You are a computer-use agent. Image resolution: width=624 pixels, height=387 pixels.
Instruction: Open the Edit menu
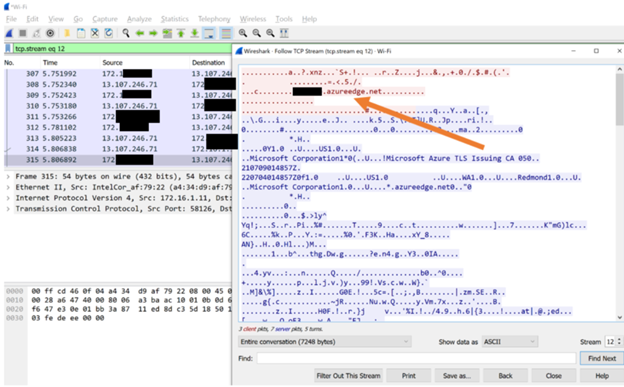[x=32, y=19]
